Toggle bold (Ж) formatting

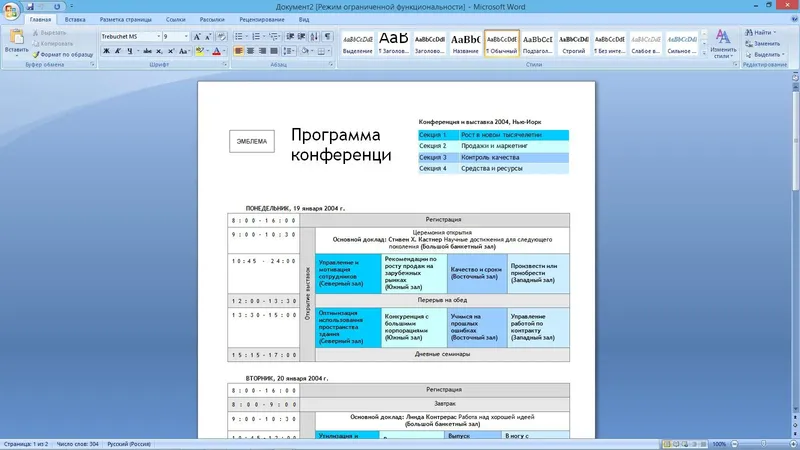click(106, 51)
